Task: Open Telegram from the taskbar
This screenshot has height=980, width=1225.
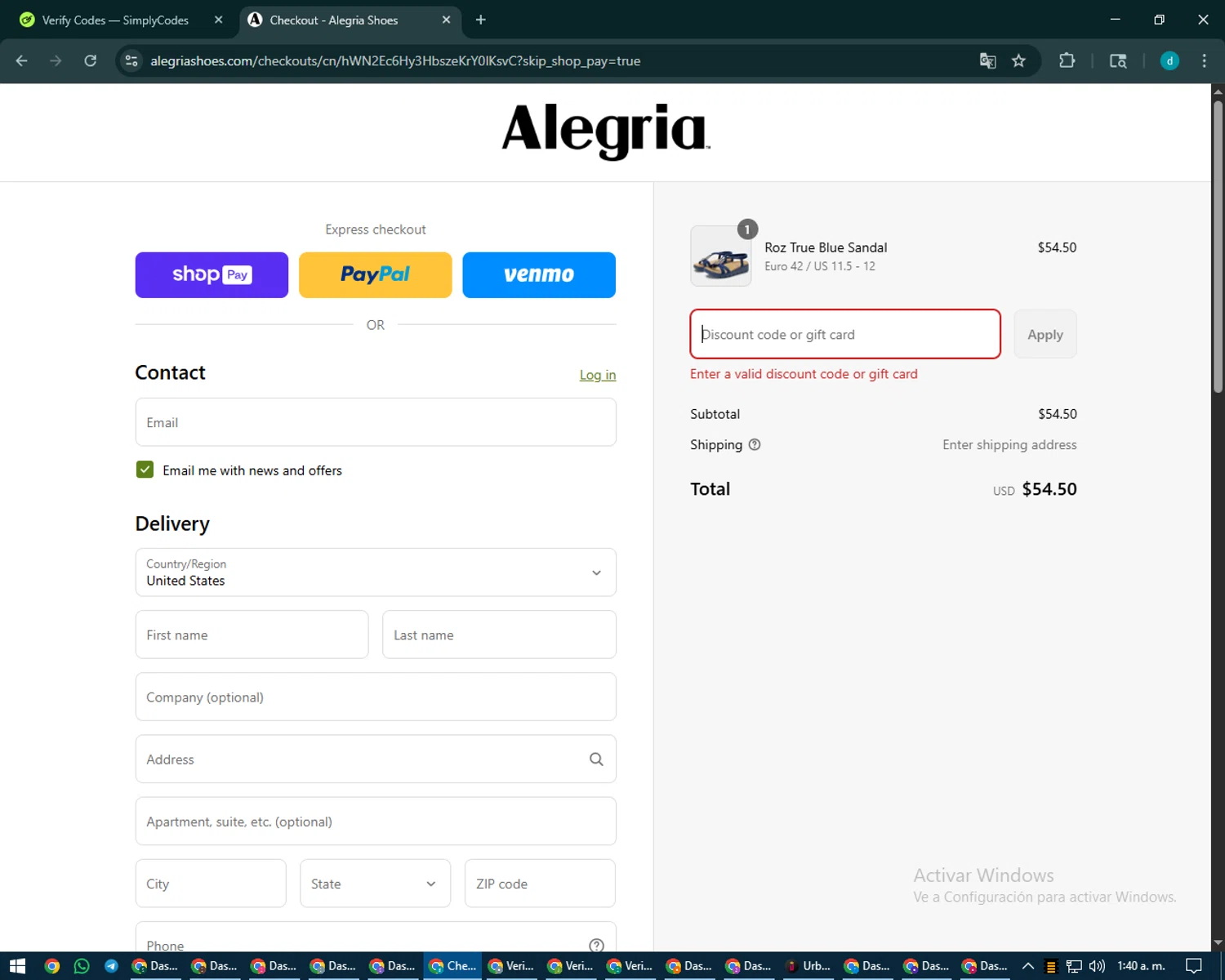Action: [111, 966]
